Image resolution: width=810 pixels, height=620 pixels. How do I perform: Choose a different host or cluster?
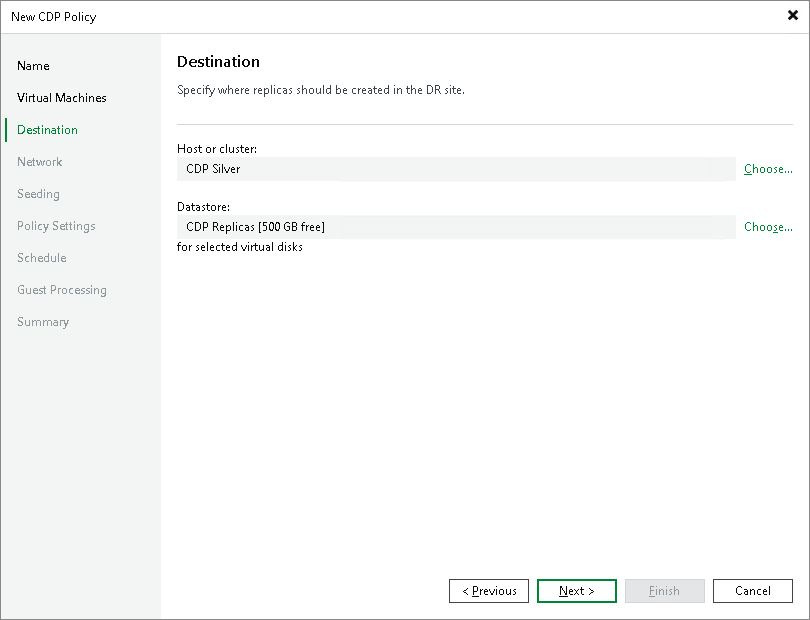pyautogui.click(x=768, y=168)
